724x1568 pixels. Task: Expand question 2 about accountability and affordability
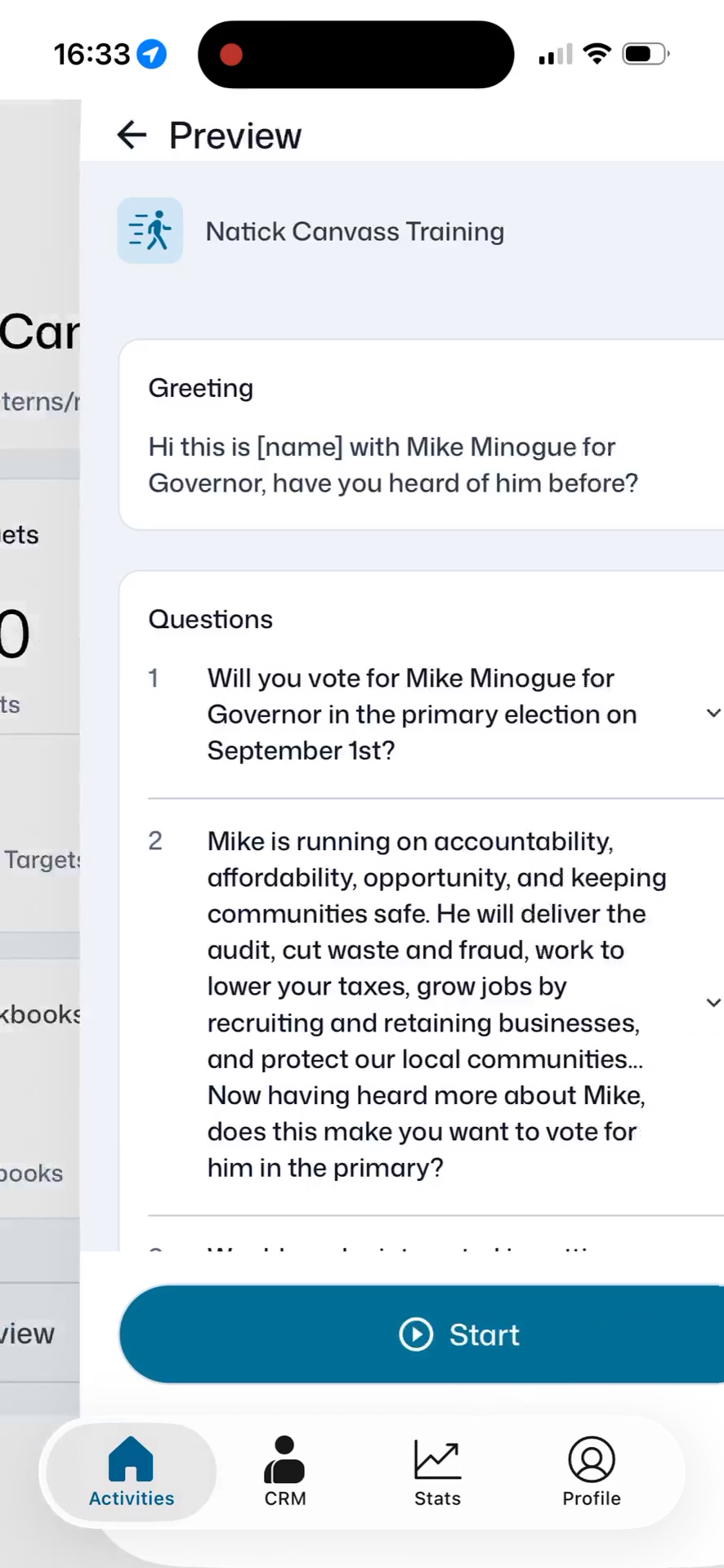(x=713, y=1003)
